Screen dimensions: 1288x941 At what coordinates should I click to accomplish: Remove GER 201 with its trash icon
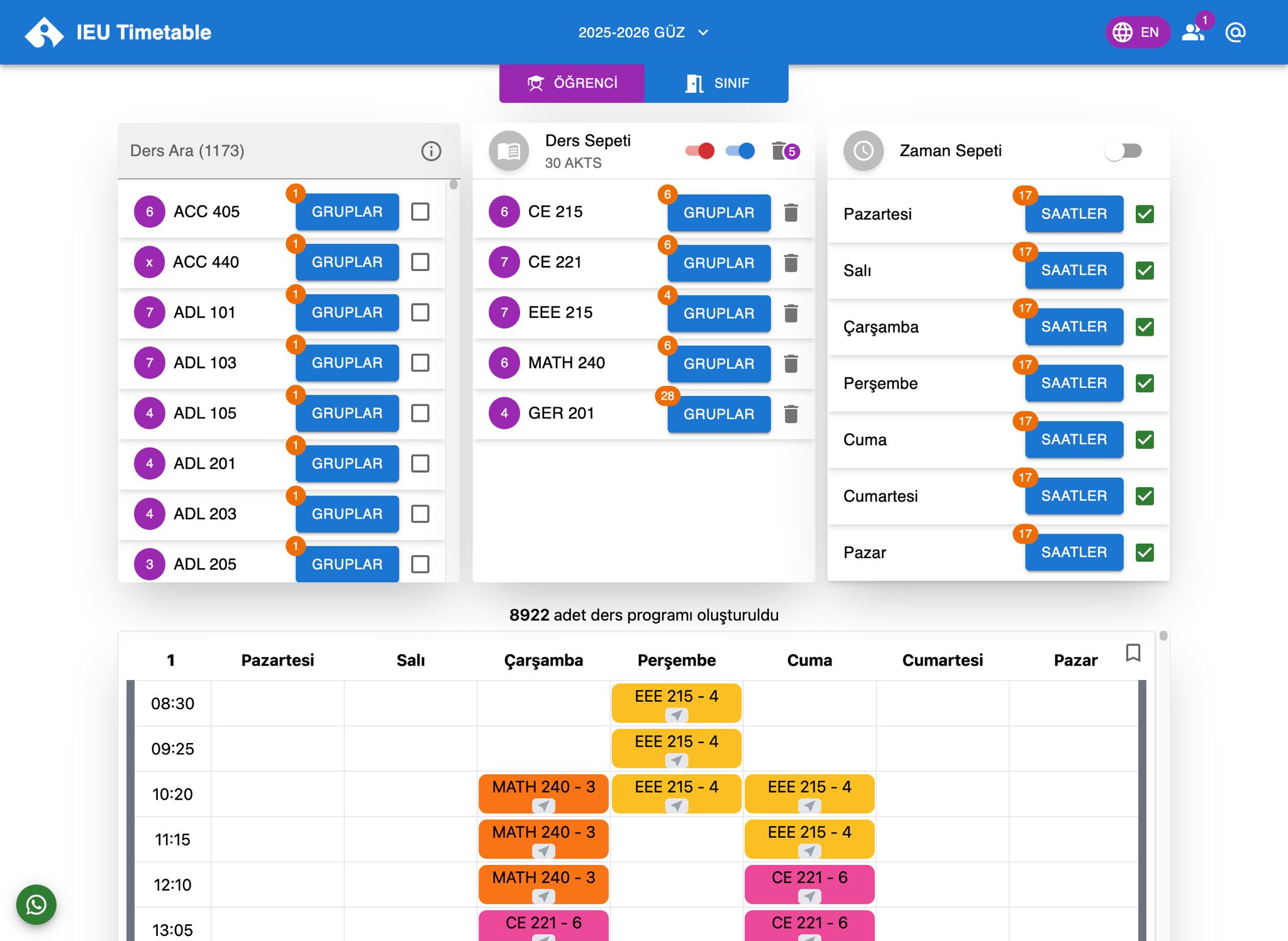tap(791, 414)
